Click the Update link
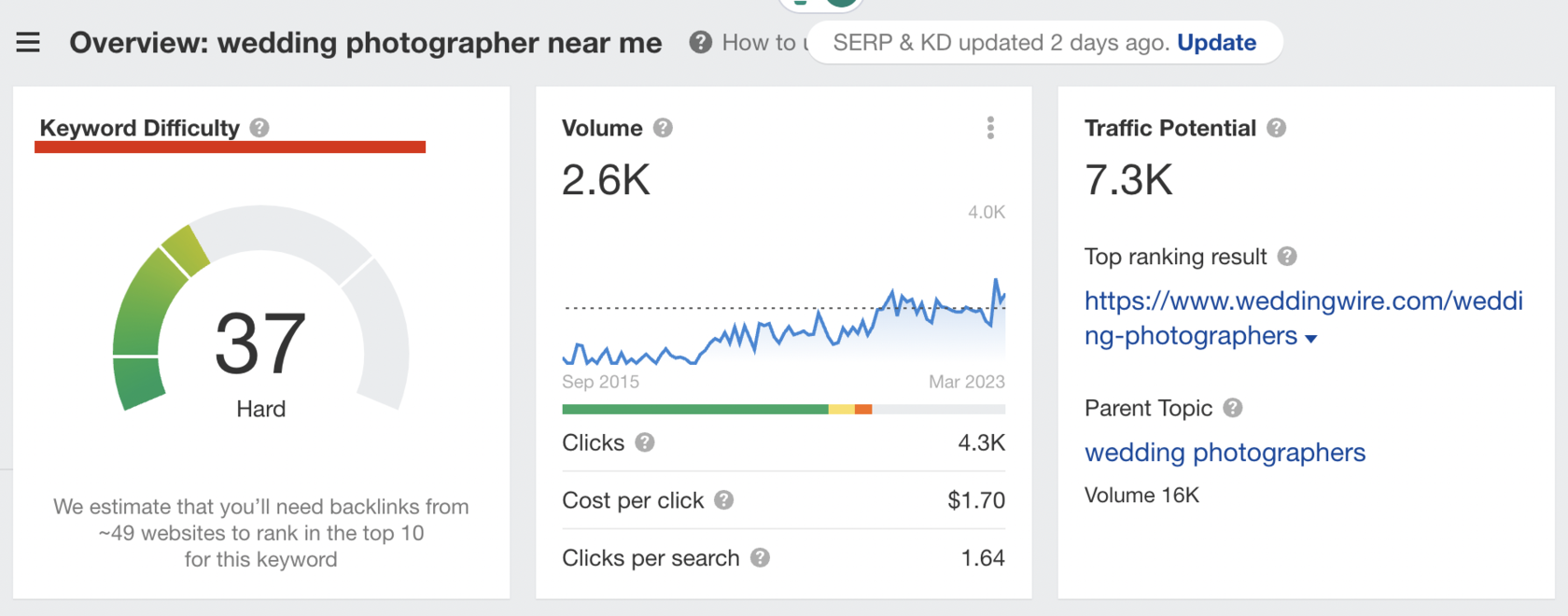1568x616 pixels. pyautogui.click(x=1216, y=42)
